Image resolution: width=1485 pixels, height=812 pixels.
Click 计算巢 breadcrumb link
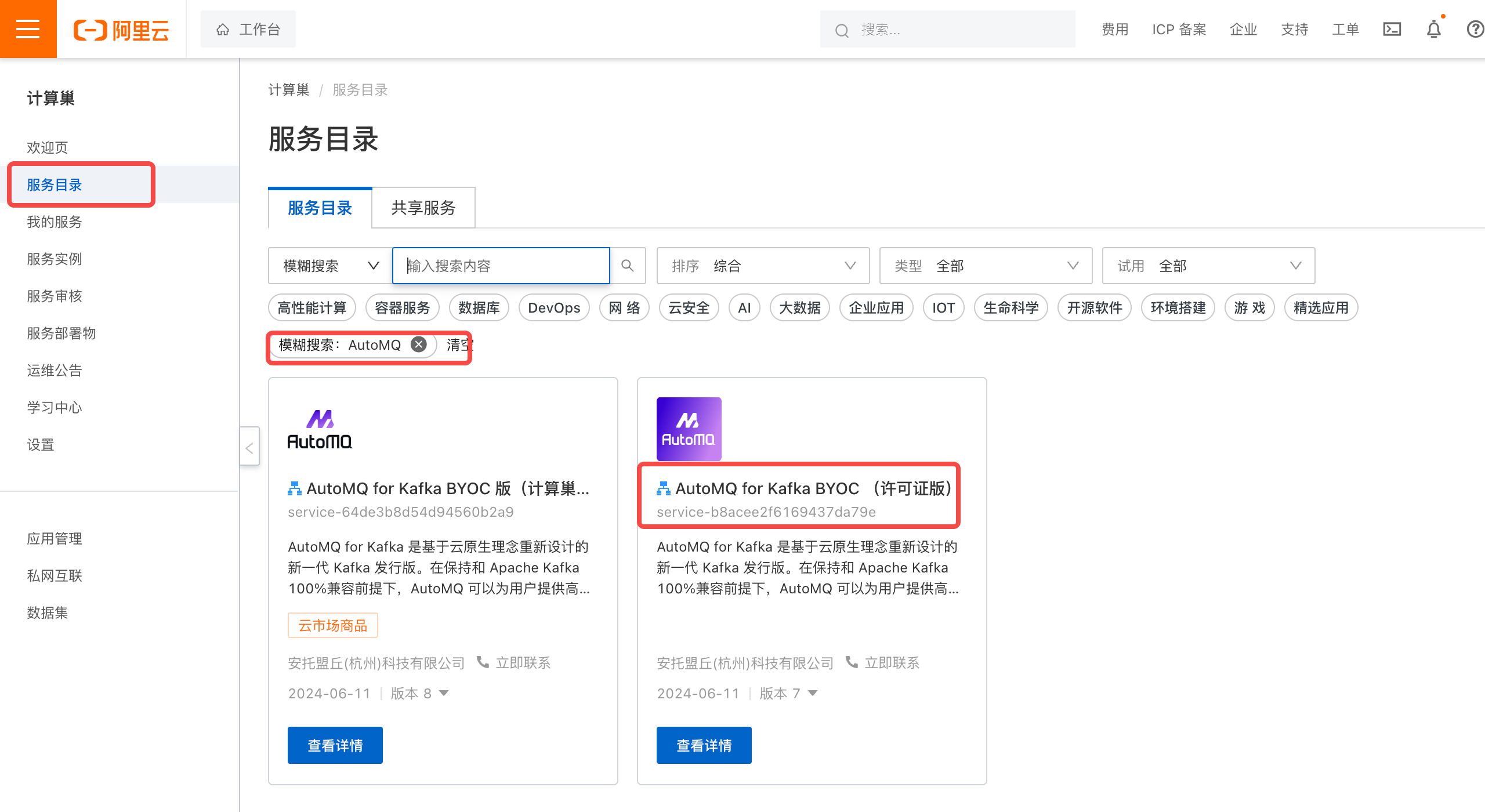[x=289, y=90]
